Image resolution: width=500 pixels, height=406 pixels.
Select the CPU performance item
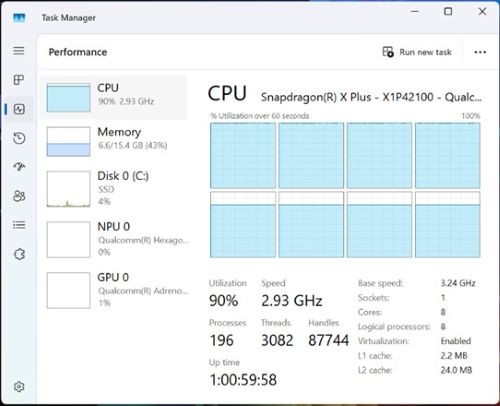113,97
